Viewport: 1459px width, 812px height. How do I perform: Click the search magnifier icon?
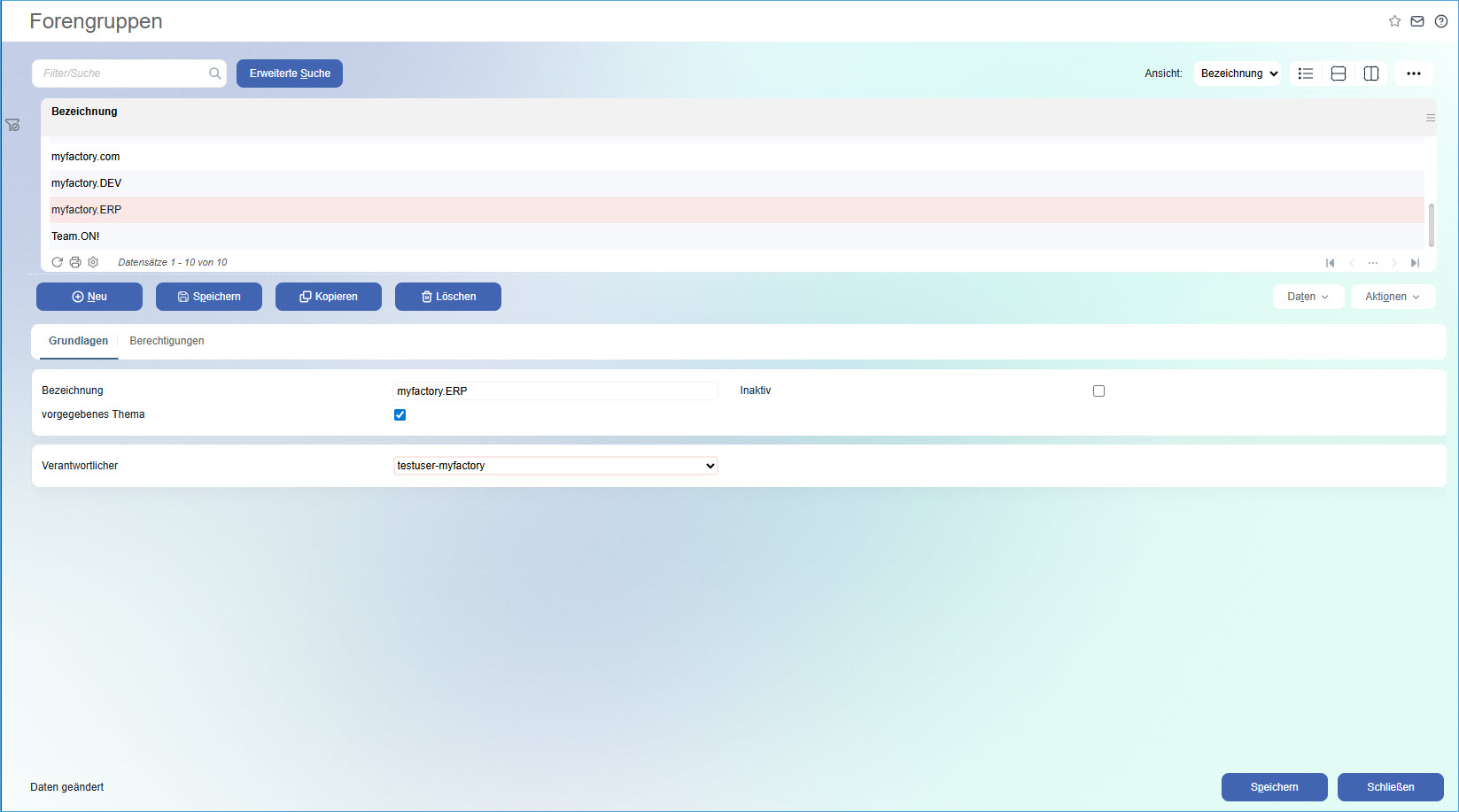click(x=214, y=73)
